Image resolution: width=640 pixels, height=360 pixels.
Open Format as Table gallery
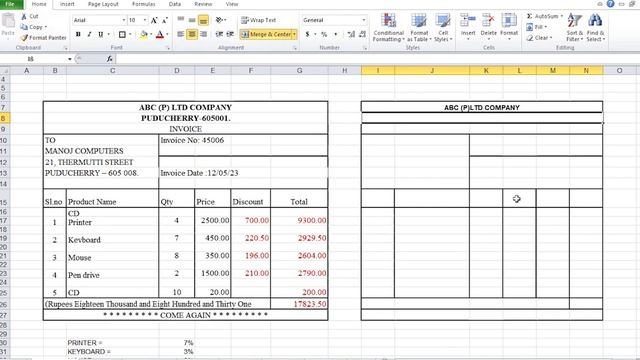pyautogui.click(x=419, y=27)
